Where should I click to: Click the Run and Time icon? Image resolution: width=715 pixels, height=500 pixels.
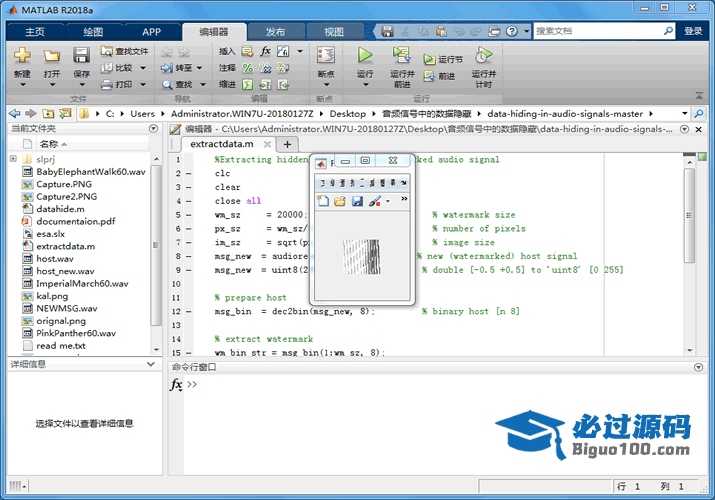483,56
